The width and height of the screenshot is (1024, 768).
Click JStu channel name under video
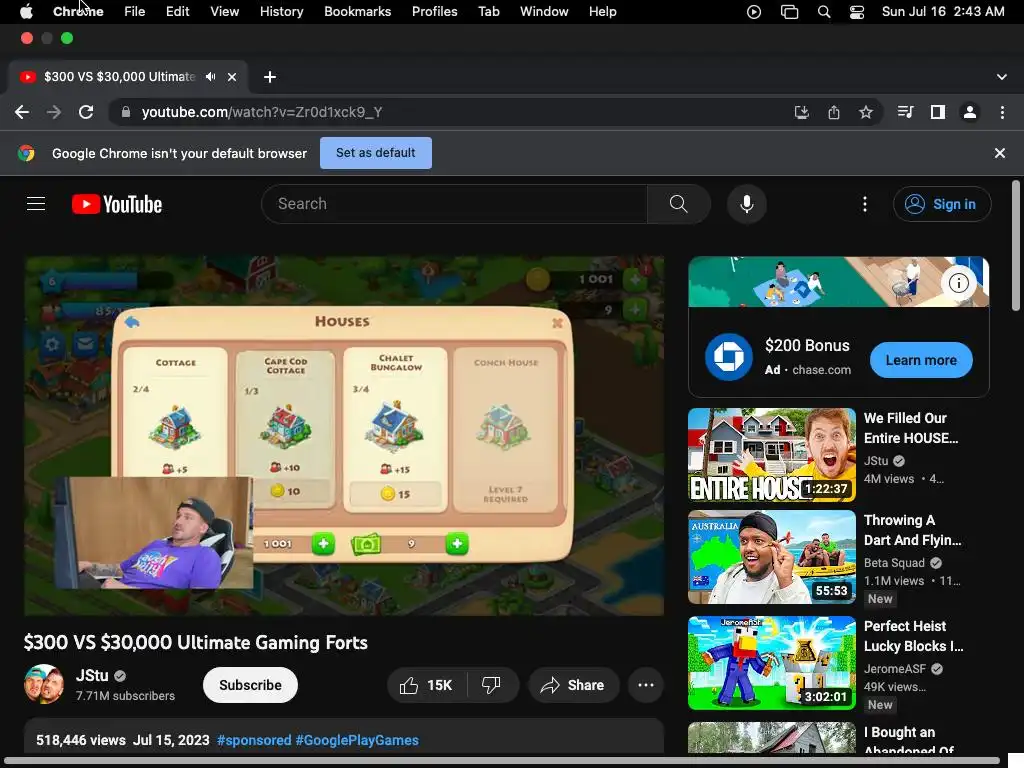click(x=92, y=675)
